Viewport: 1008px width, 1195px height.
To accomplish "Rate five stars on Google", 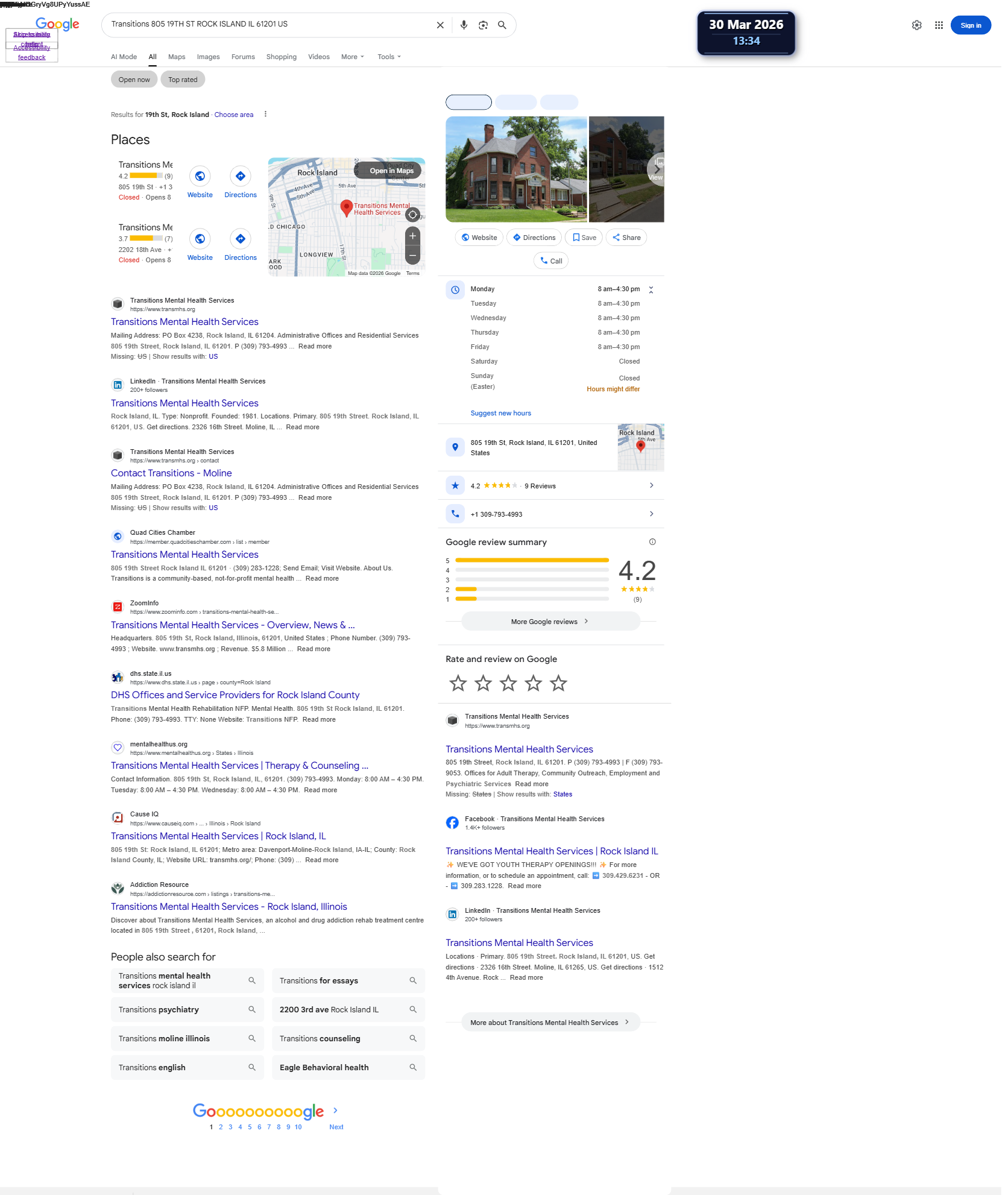I will 559,684.
